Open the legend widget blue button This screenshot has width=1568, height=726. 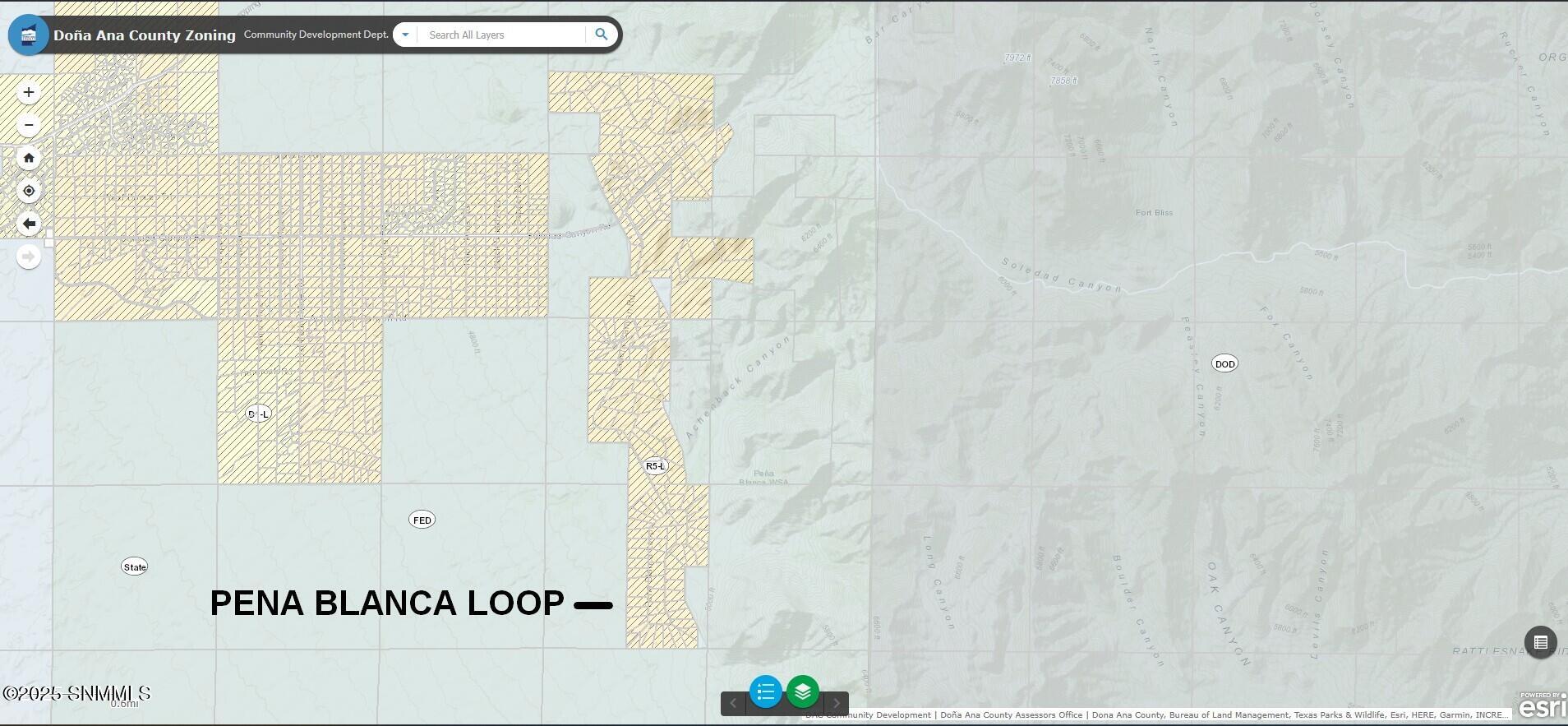(x=765, y=691)
